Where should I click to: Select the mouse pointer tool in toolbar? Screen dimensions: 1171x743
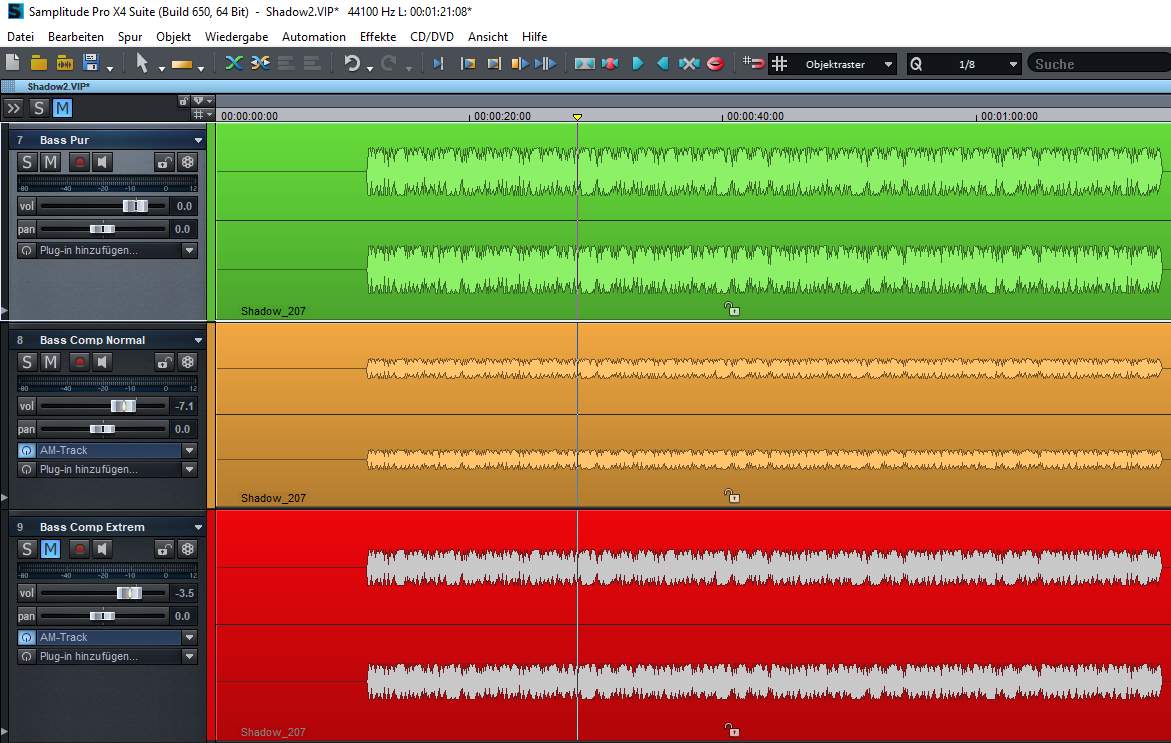point(142,63)
